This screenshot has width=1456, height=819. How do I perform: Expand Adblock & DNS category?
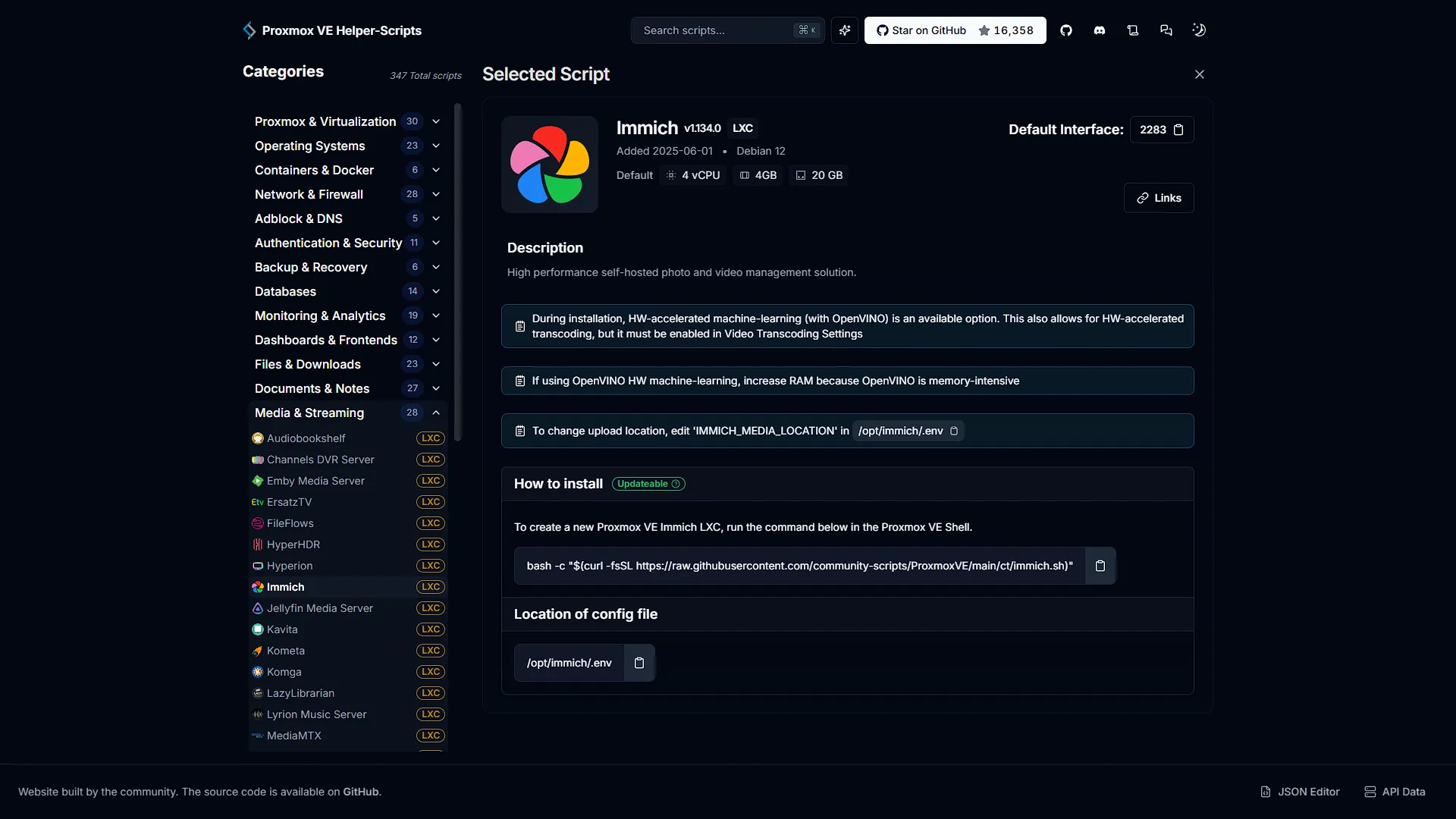[348, 218]
